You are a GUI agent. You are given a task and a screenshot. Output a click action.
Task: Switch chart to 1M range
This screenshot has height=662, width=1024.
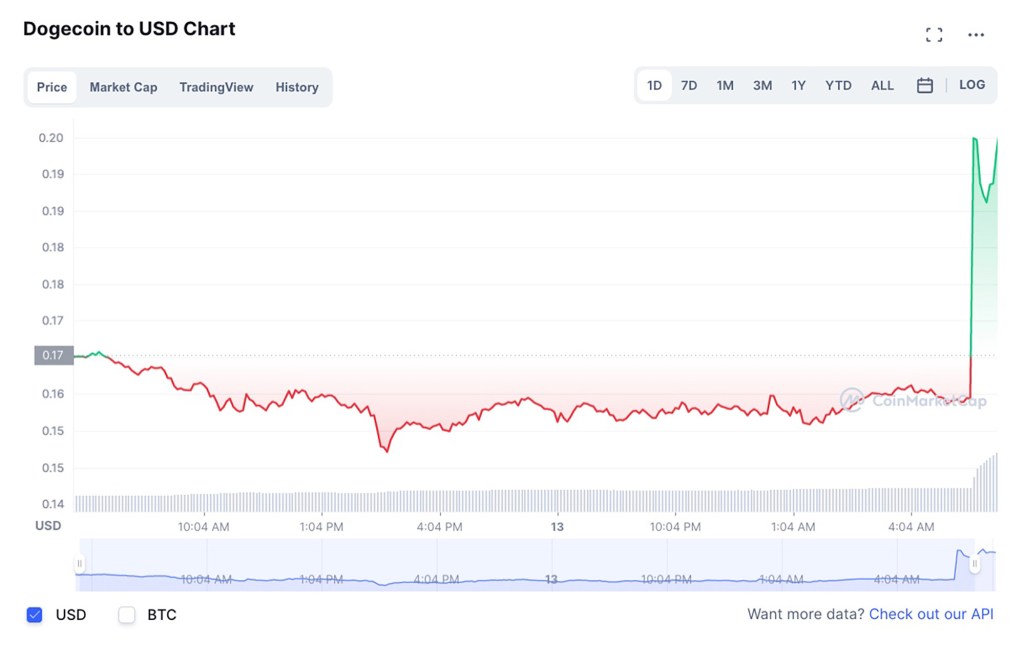(725, 86)
